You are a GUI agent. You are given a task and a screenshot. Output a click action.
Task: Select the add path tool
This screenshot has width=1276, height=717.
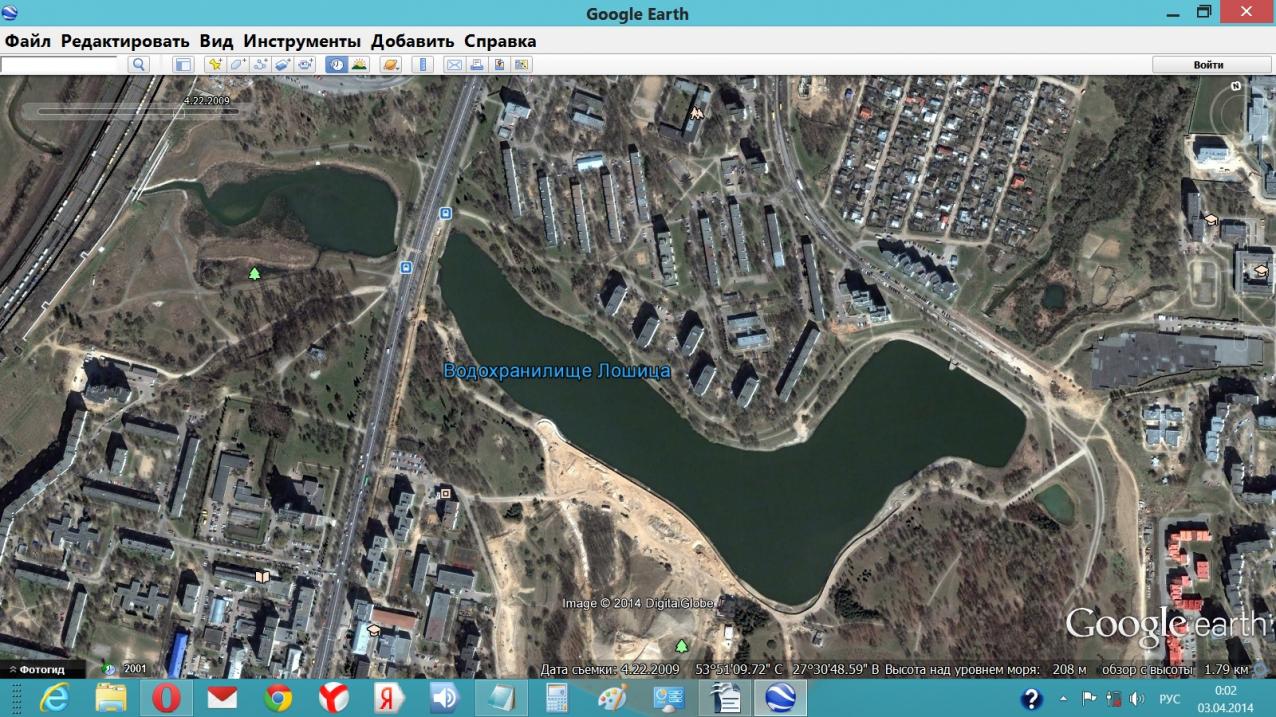[x=260, y=65]
